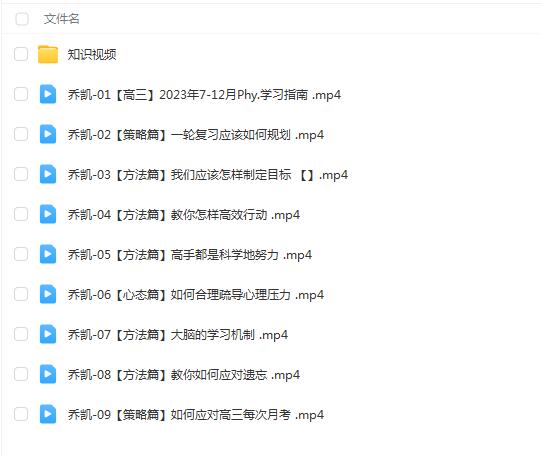This screenshot has width=541, height=456.
Task: Click video icon for 乔凯-06 file
Action: [48, 294]
